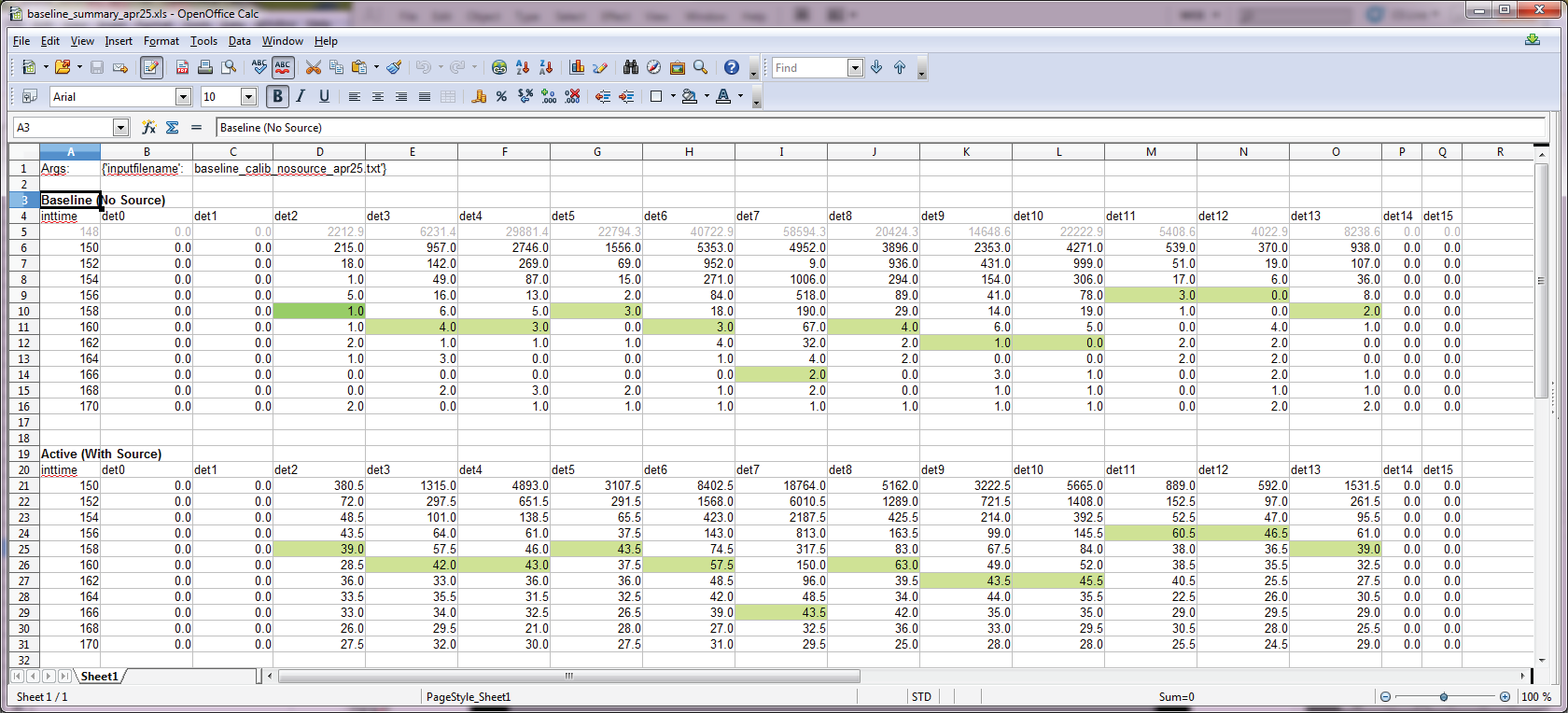Open the Font Size dropdown

248,96
